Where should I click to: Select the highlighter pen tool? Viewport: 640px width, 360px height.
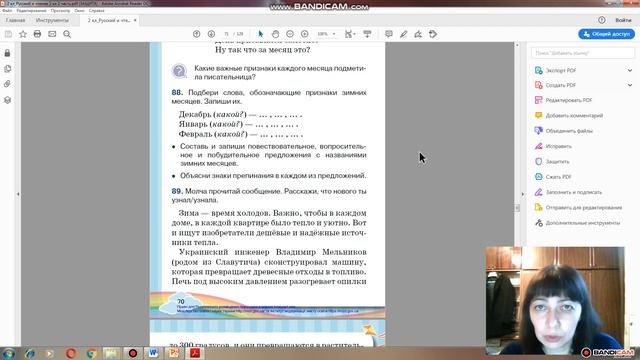pos(403,34)
